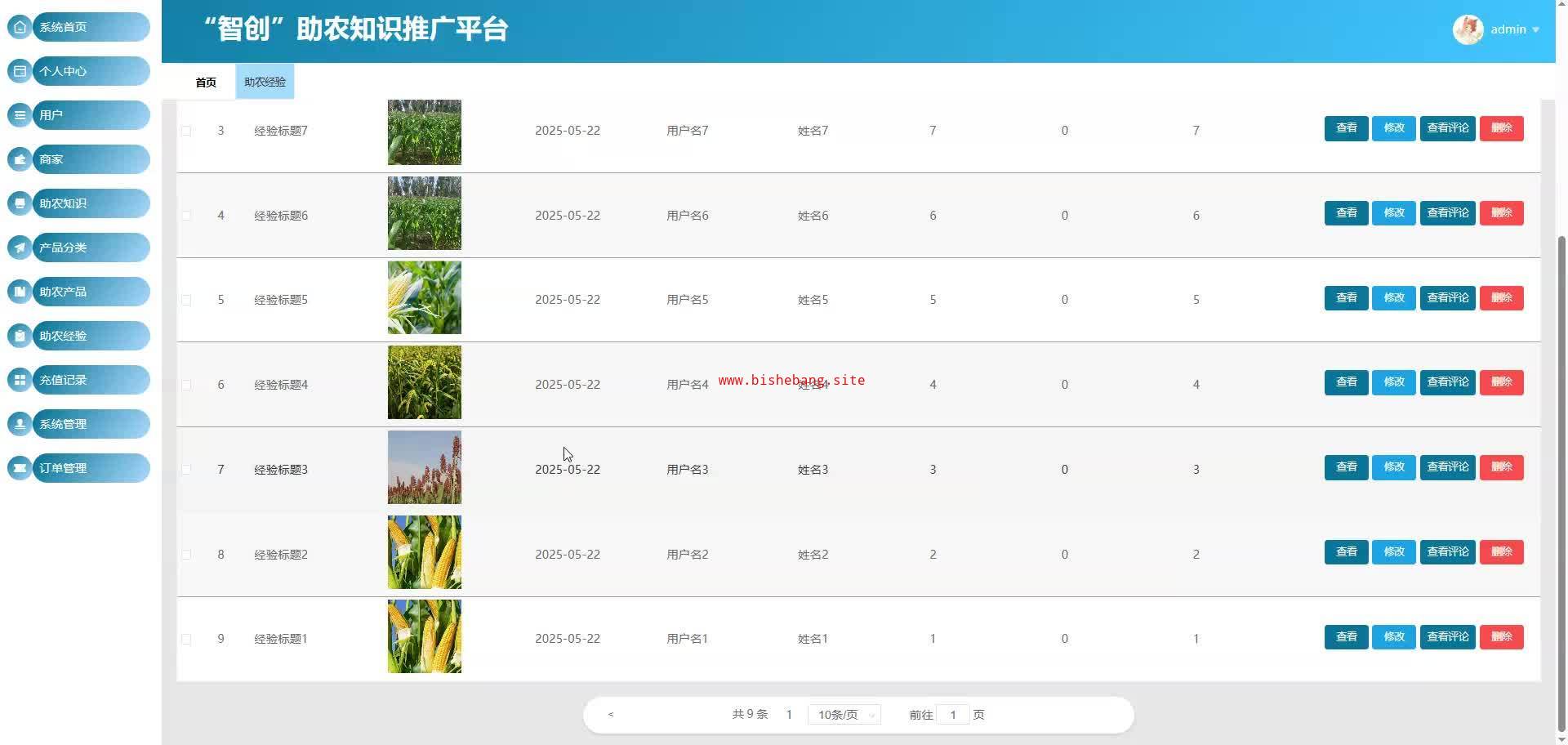Click the icon beside 商家
Screen dimensions: 1568x745
pyautogui.click(x=20, y=159)
